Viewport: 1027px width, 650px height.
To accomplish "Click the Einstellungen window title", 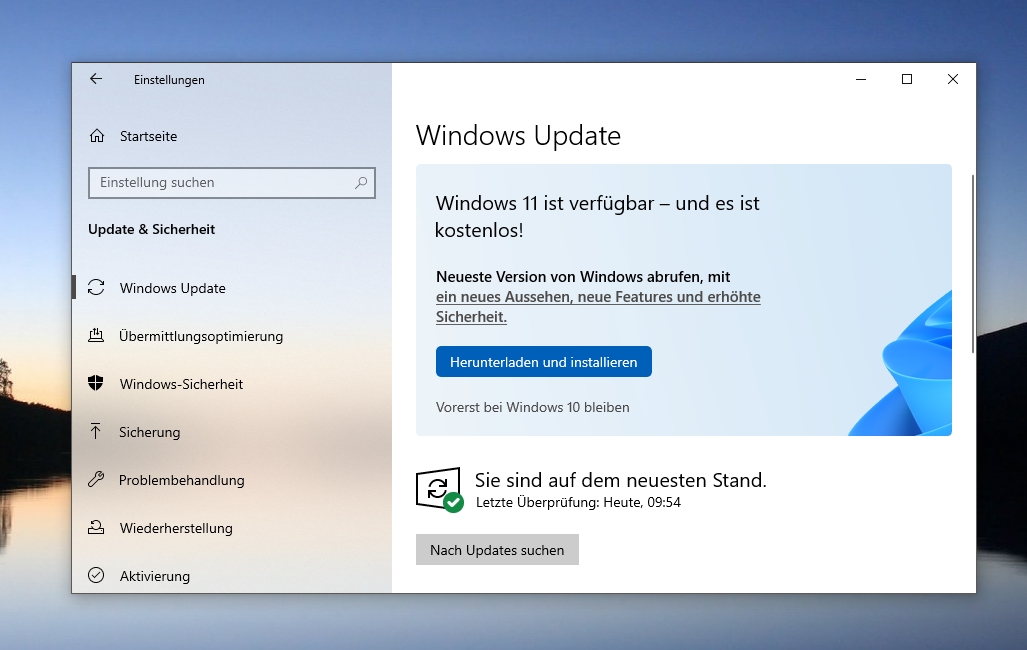I will [x=169, y=80].
